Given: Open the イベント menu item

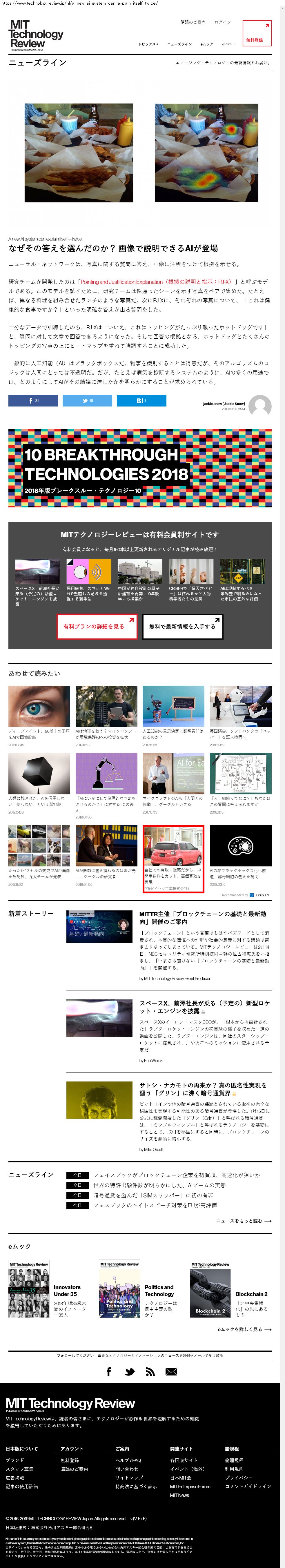Looking at the screenshot, I should (x=228, y=44).
